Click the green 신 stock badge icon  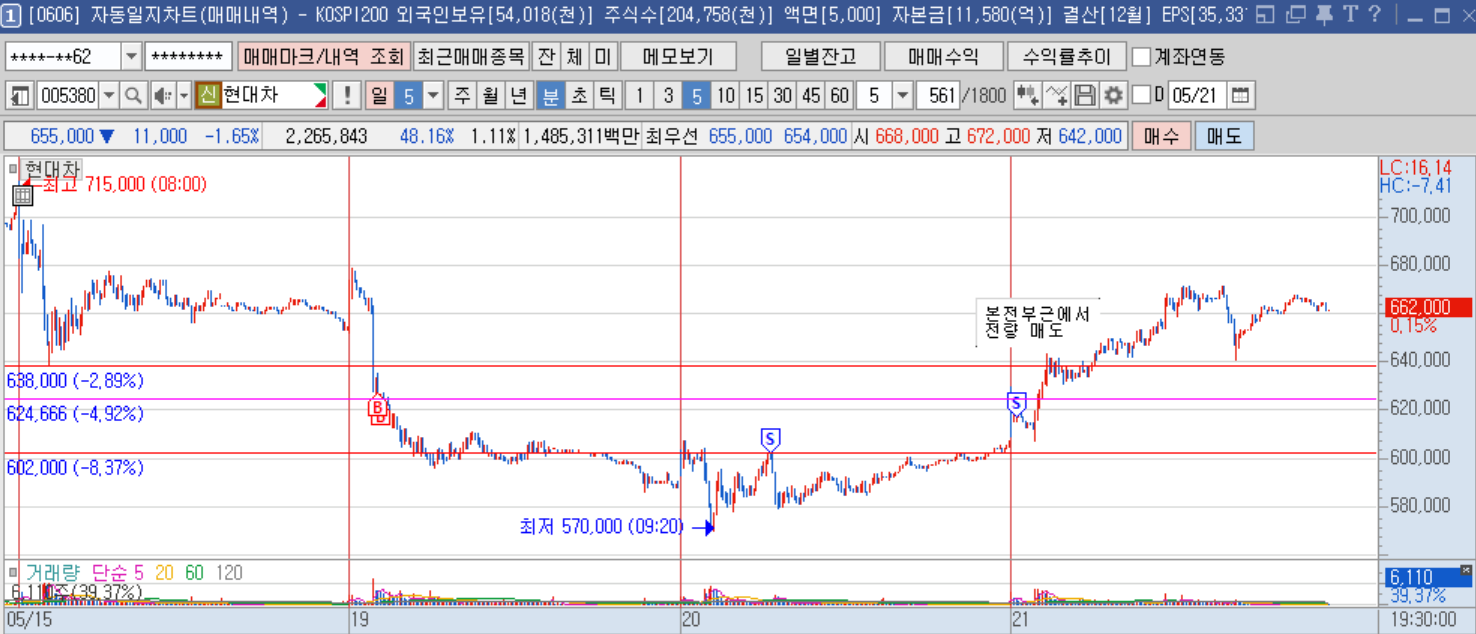(x=207, y=96)
